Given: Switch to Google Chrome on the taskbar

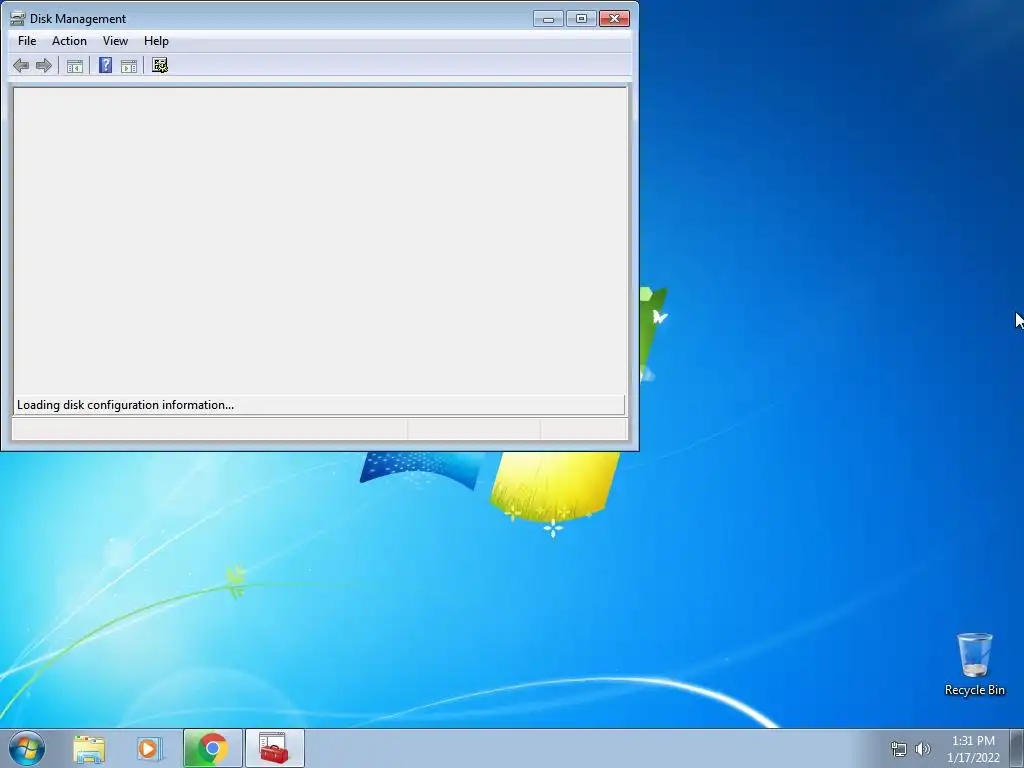Looking at the screenshot, I should coord(212,748).
